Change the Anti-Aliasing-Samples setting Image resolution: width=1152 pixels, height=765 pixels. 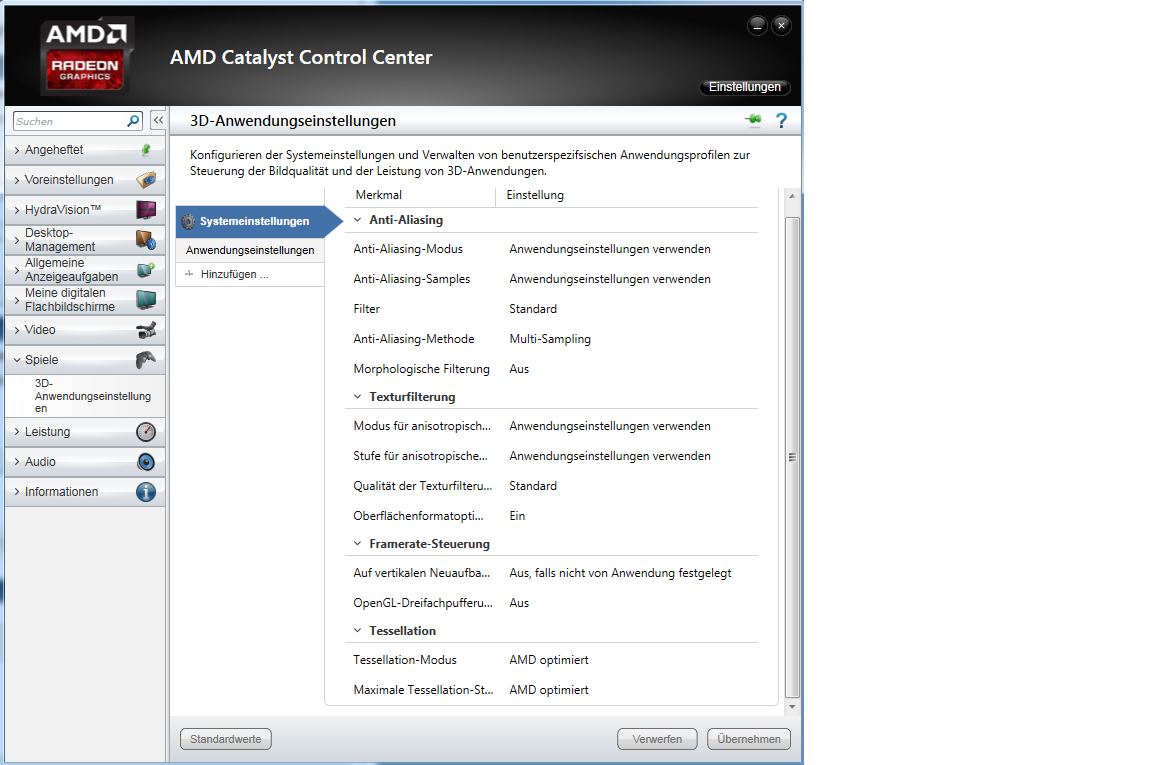point(610,279)
